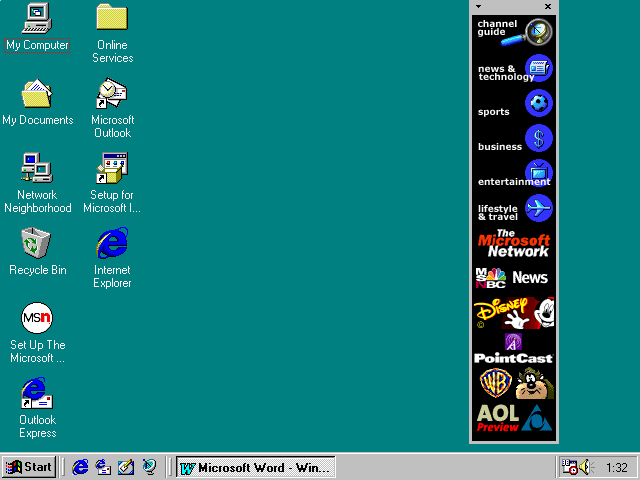Click the Show Desktop Quick Launch icon
This screenshot has height=480, width=640.
(x=126, y=467)
